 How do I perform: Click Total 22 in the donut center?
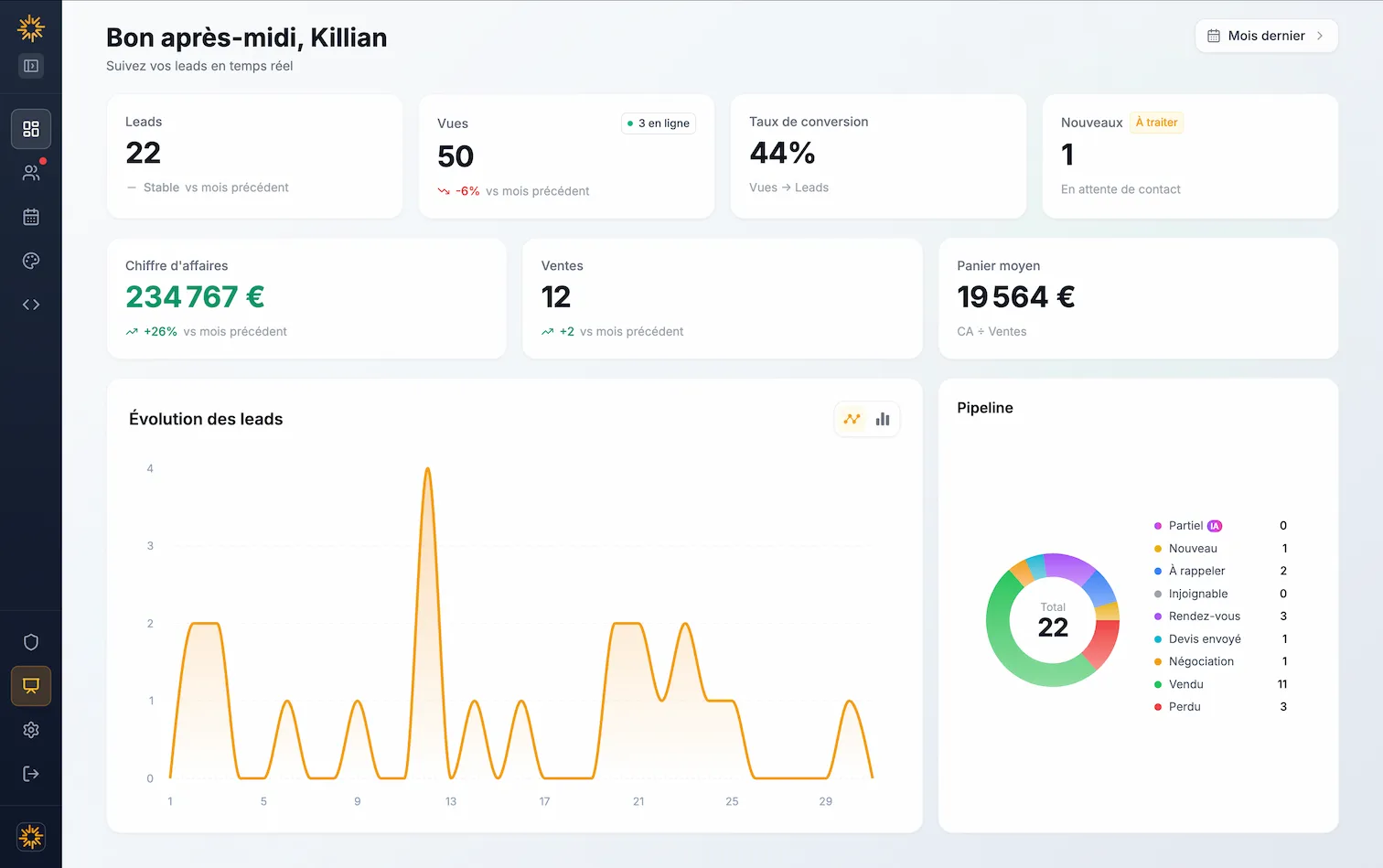(x=1052, y=620)
